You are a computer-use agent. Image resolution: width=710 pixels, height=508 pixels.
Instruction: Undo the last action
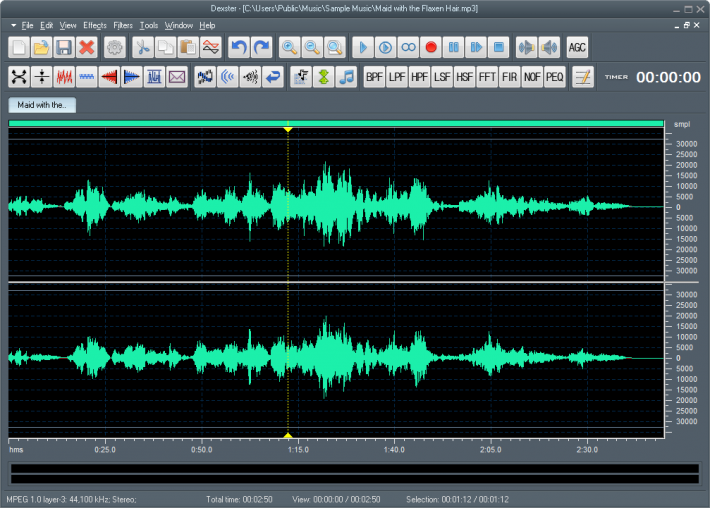coord(239,48)
